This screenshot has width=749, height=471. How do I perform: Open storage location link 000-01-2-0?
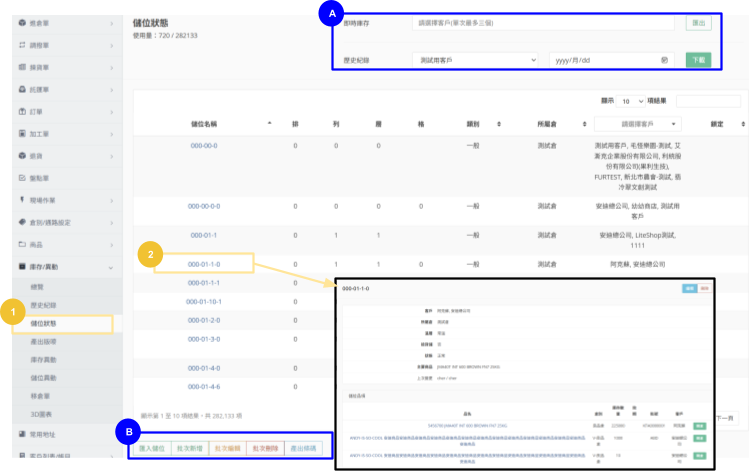tap(204, 320)
